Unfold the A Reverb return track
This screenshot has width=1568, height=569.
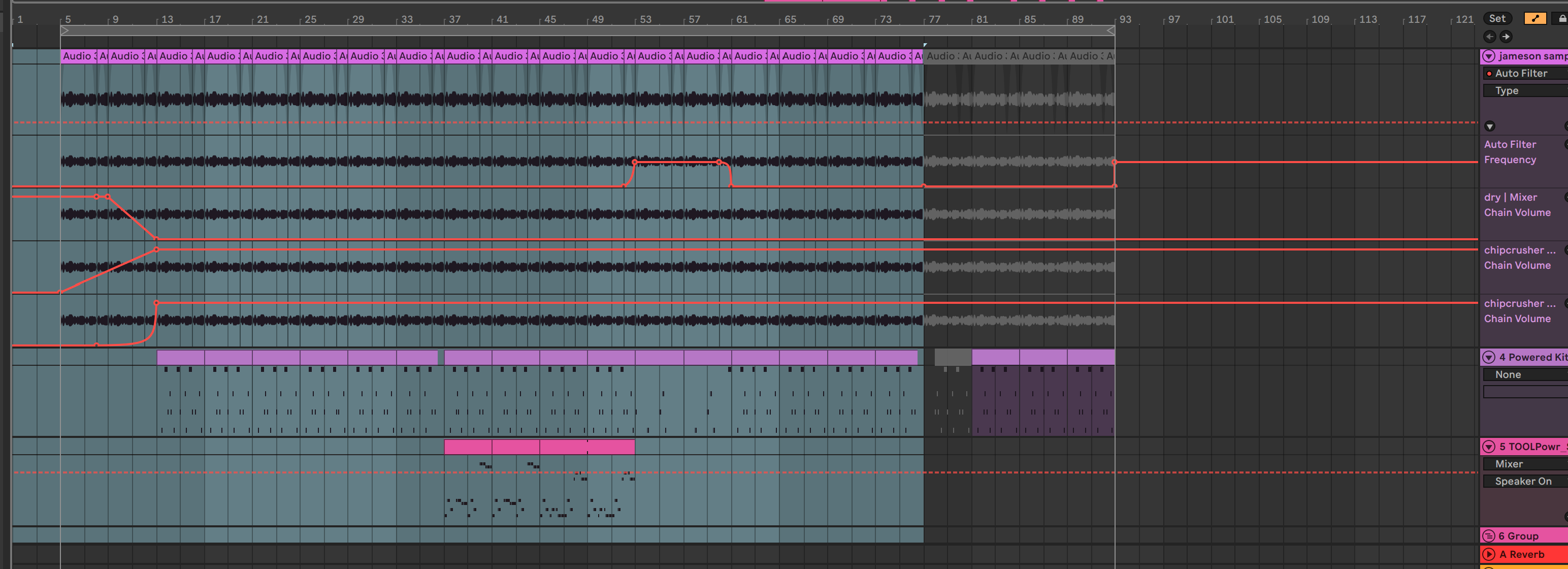(1489, 554)
